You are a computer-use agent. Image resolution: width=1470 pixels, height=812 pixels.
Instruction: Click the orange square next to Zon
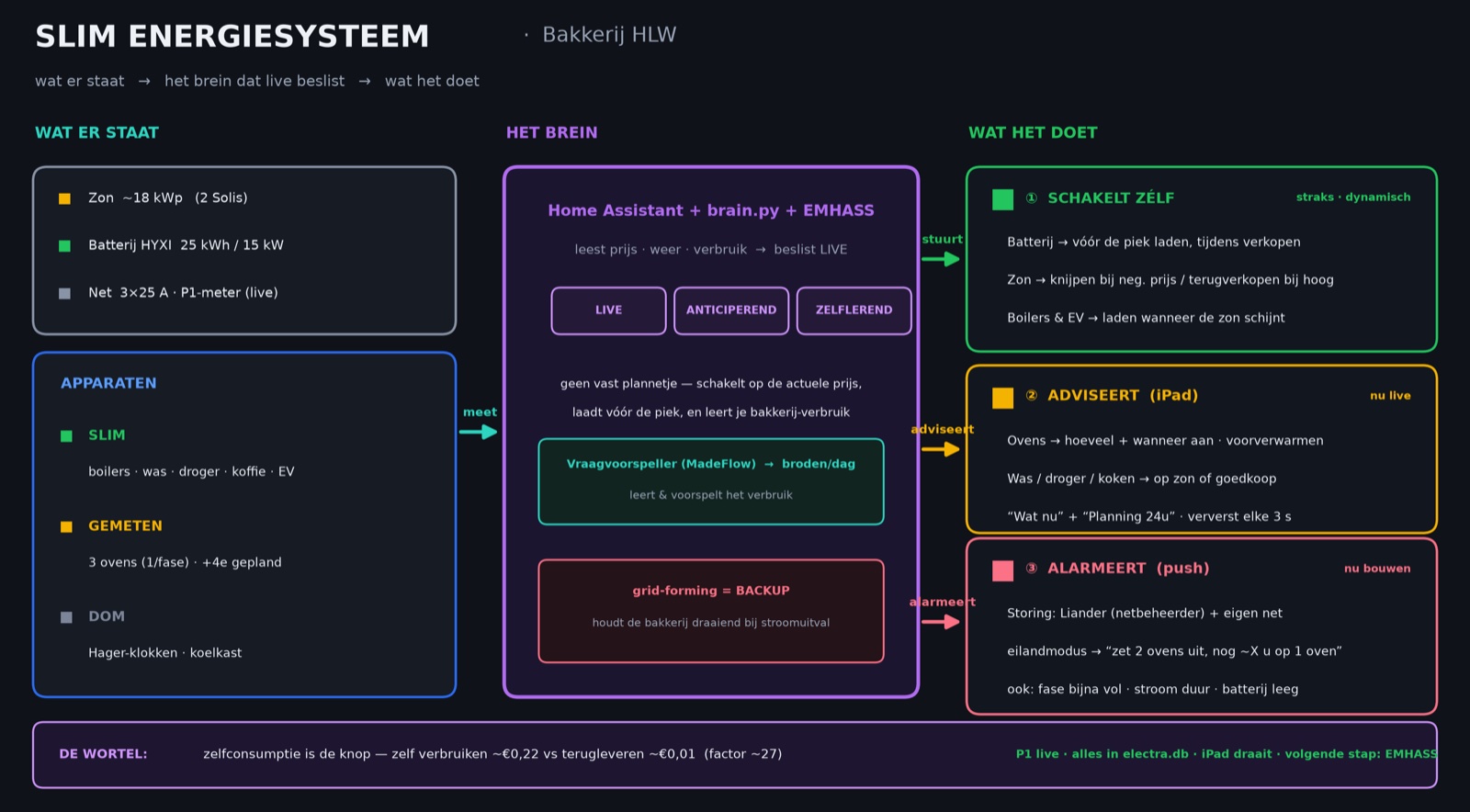(64, 198)
